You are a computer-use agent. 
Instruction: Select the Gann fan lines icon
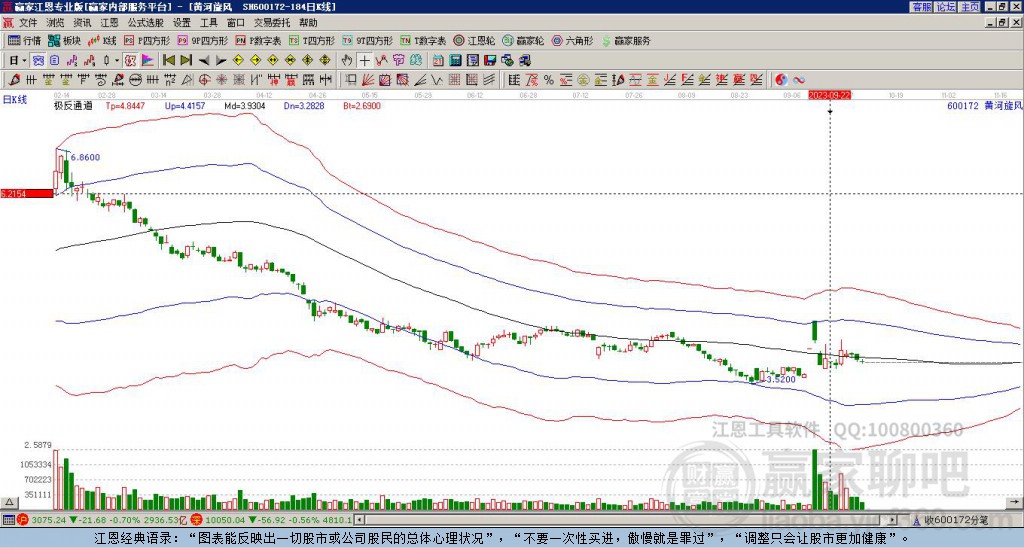tap(368, 80)
